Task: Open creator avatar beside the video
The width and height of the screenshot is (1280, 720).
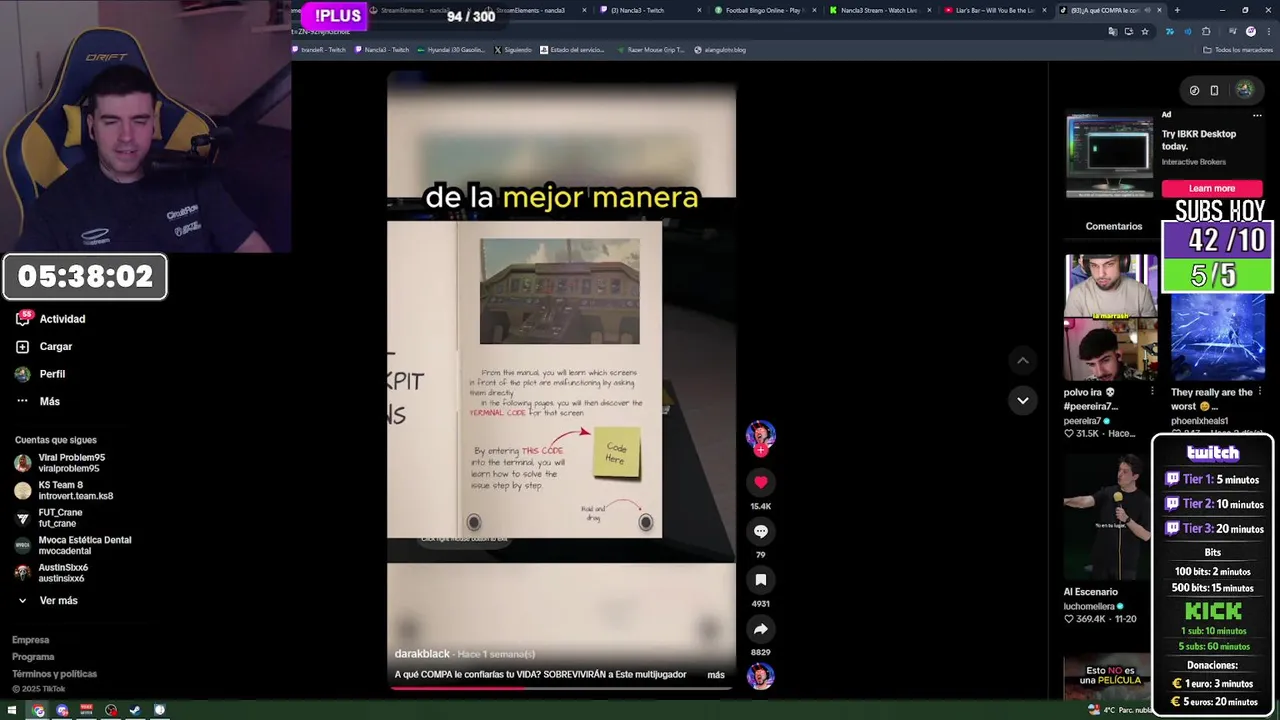Action: click(760, 435)
